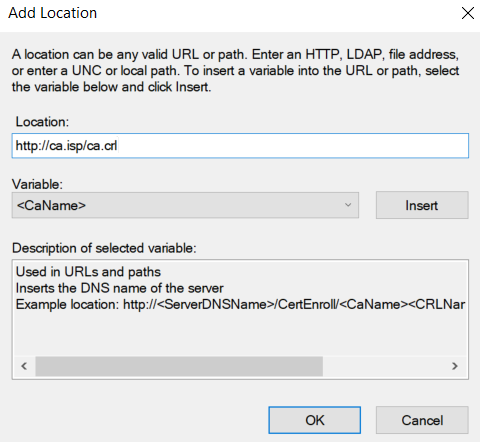Confirm the location with OK
This screenshot has height=442, width=480.
[315, 420]
